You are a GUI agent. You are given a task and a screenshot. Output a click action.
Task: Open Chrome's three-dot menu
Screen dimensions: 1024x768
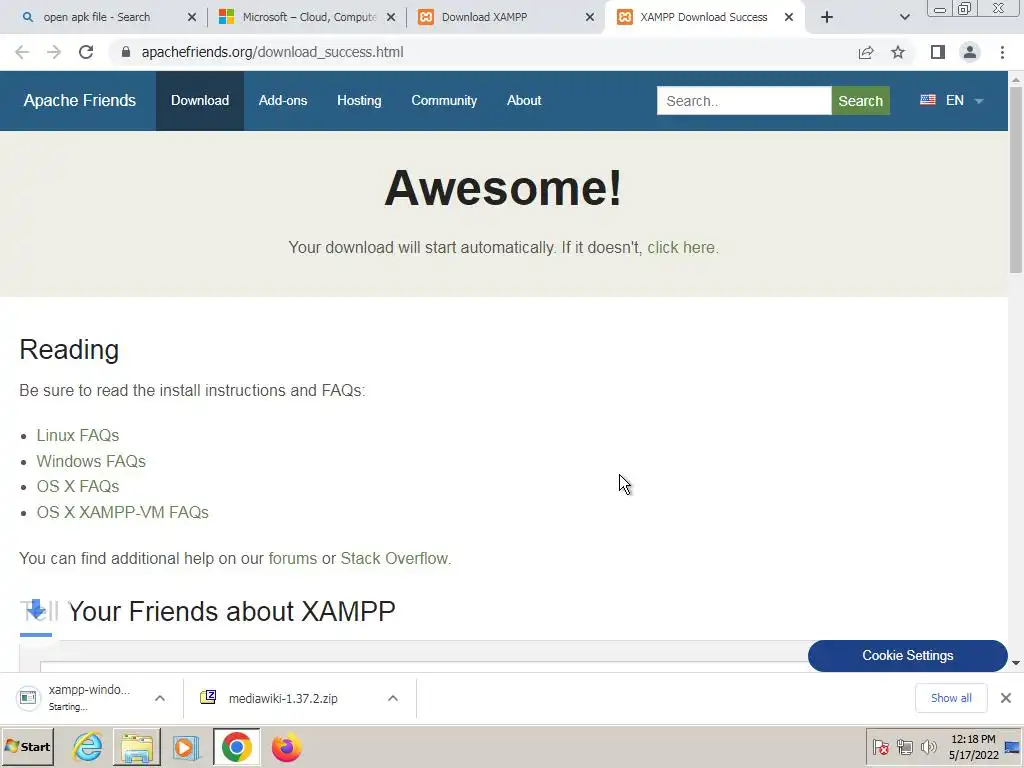(x=1002, y=52)
